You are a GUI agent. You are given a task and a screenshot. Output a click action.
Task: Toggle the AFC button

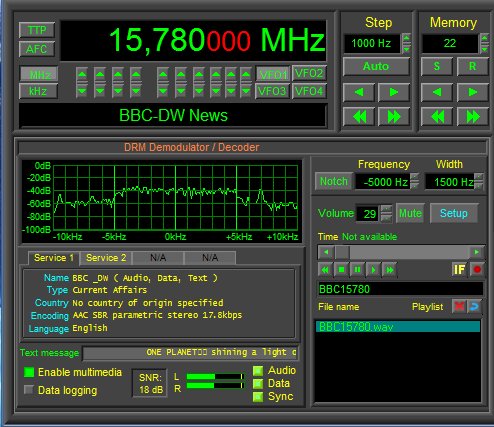click(37, 49)
